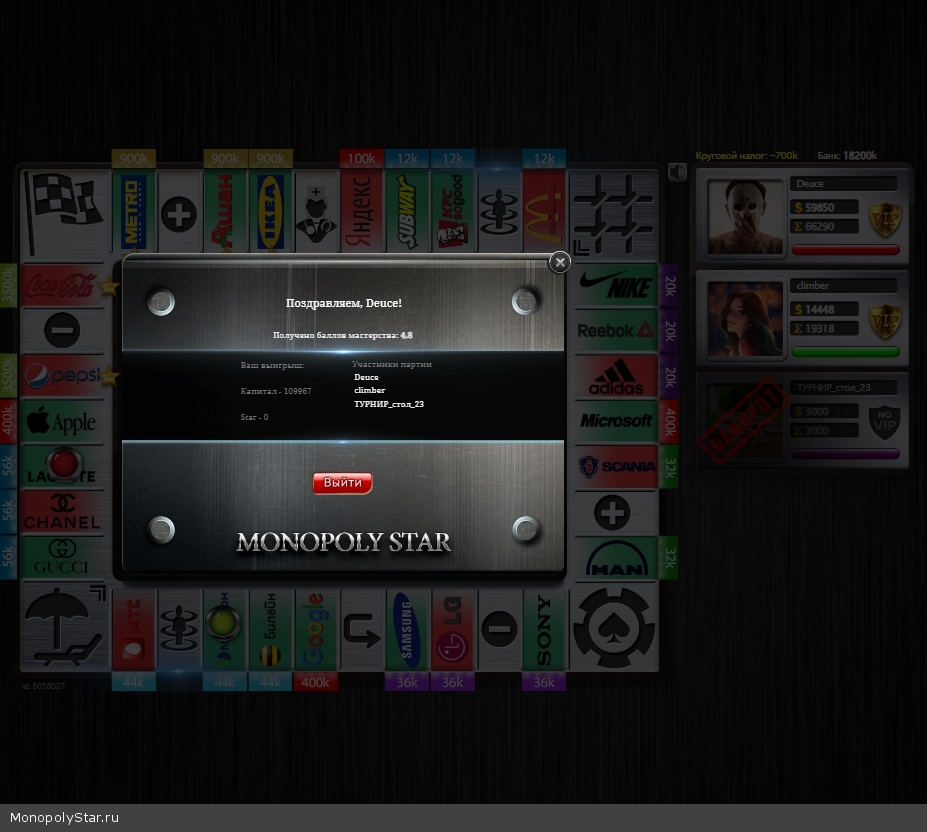
Task: Open the ТУРНИР_стол_23 bankrupt player avatar
Action: (745, 421)
